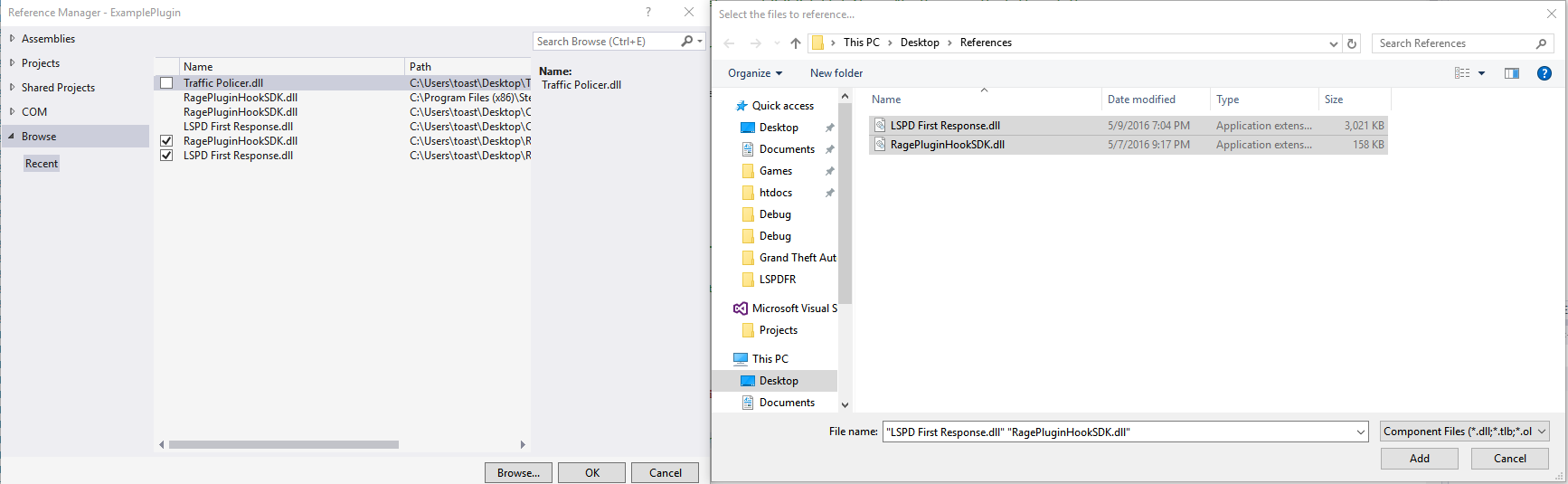
Task: Click pin icon next to Games
Action: (x=830, y=171)
